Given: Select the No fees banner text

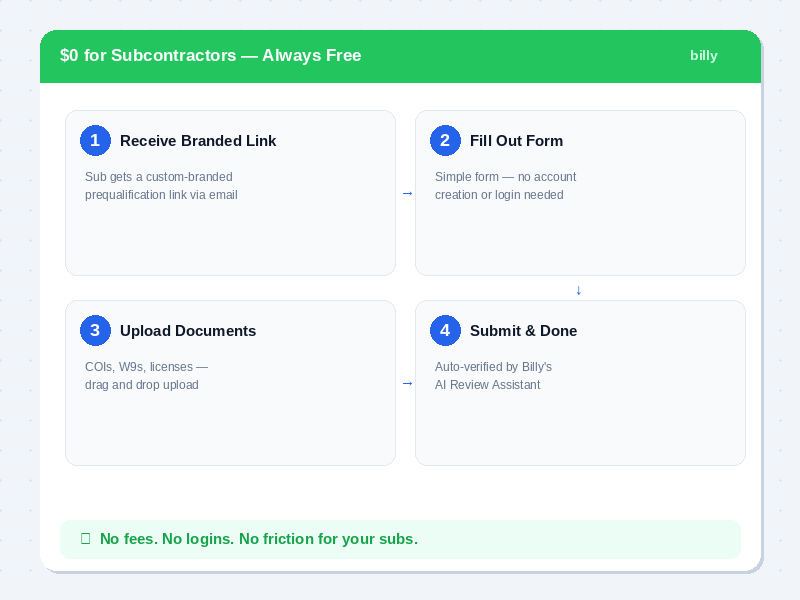Looking at the screenshot, I should point(258,538).
